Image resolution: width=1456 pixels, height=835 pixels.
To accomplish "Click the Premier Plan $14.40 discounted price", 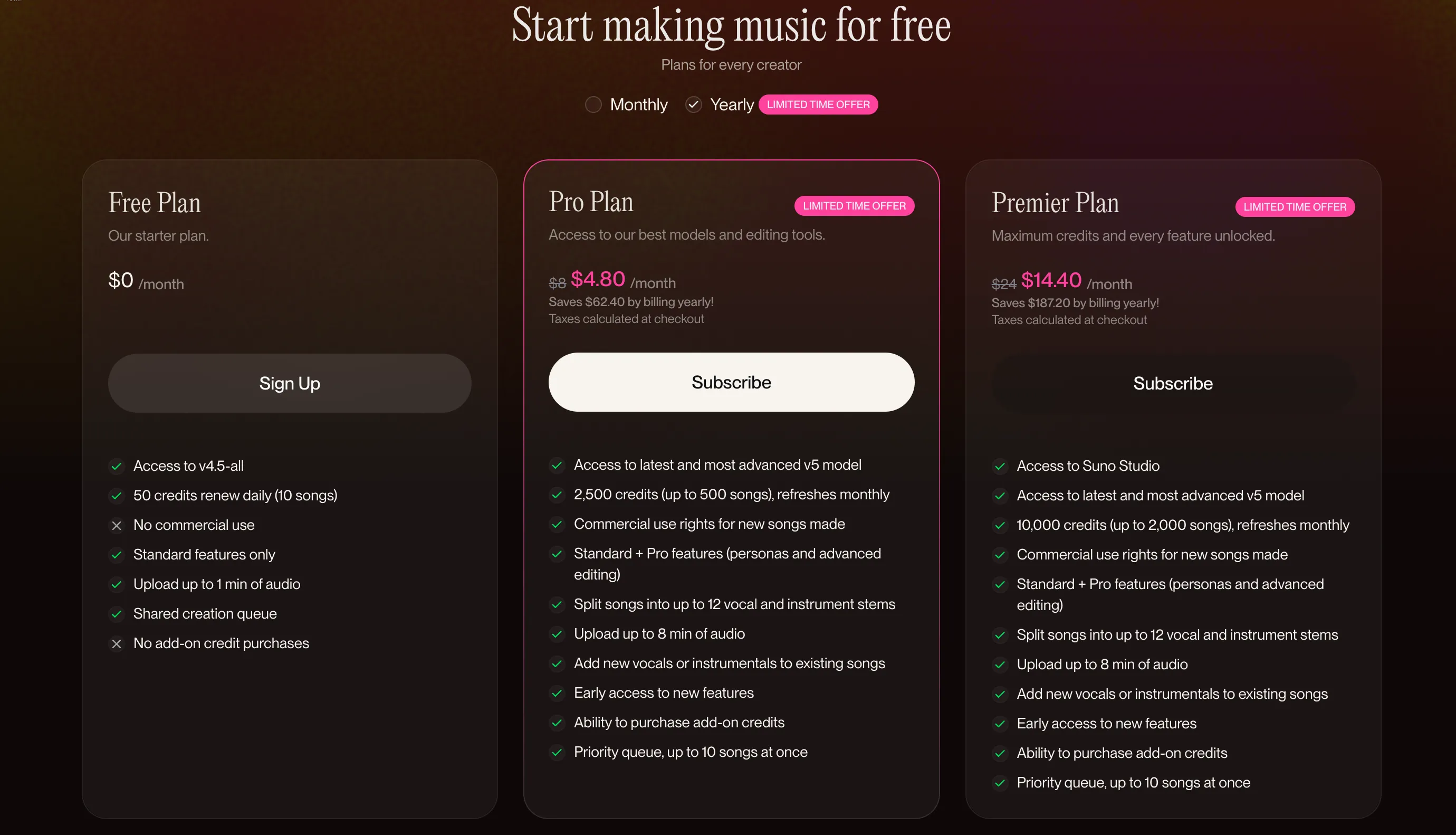I will (x=1051, y=280).
